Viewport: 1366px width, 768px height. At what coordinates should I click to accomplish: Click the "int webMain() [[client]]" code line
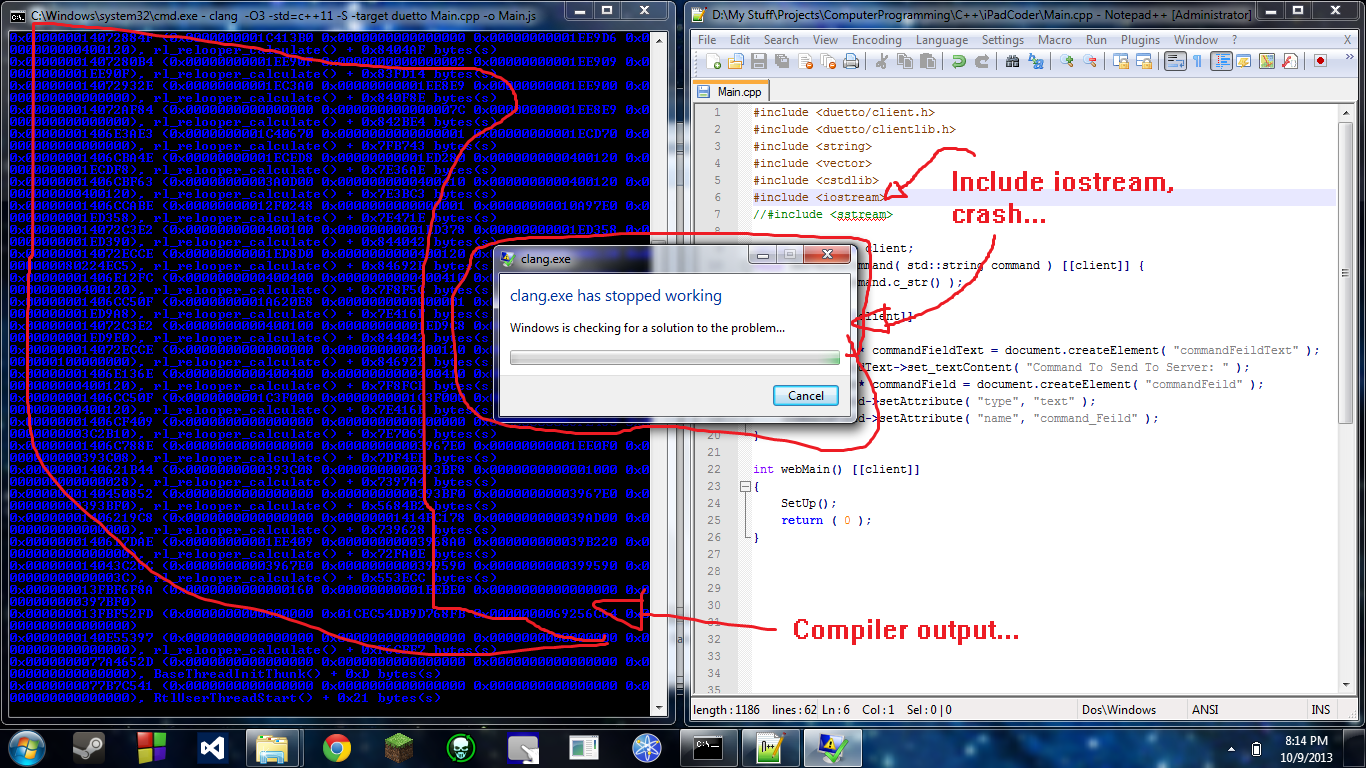[x=837, y=469]
